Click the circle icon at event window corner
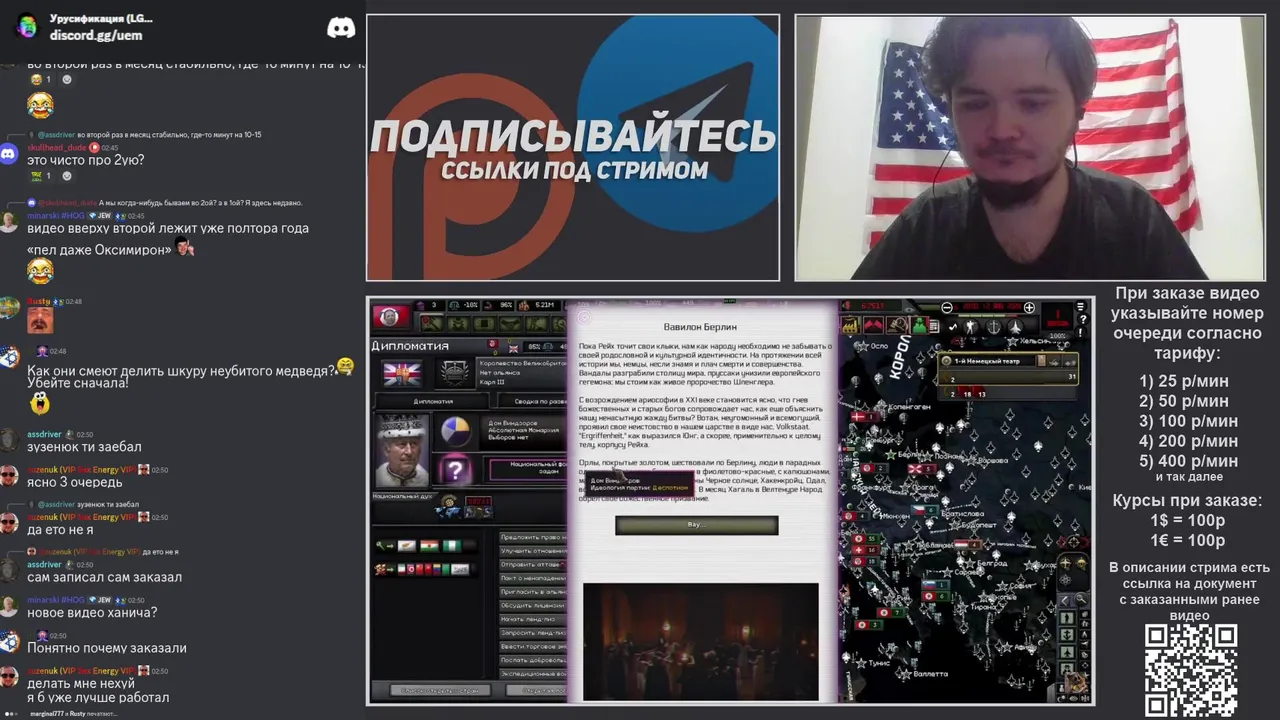 584,317
